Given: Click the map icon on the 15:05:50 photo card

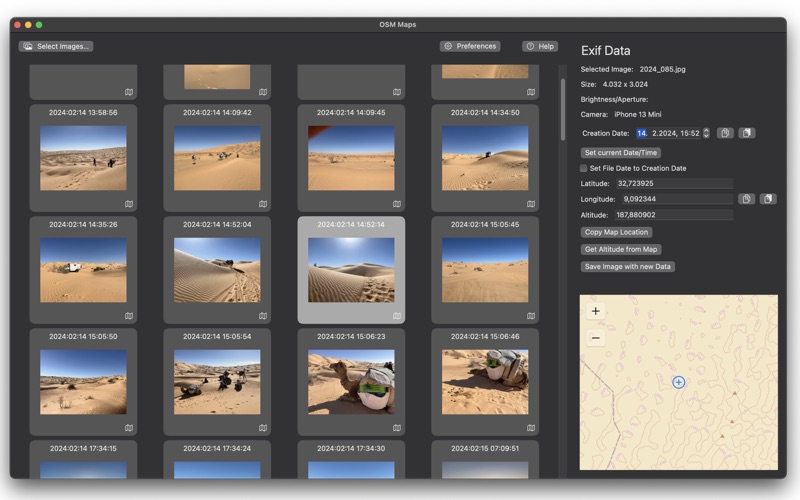Looking at the screenshot, I should tap(129, 428).
